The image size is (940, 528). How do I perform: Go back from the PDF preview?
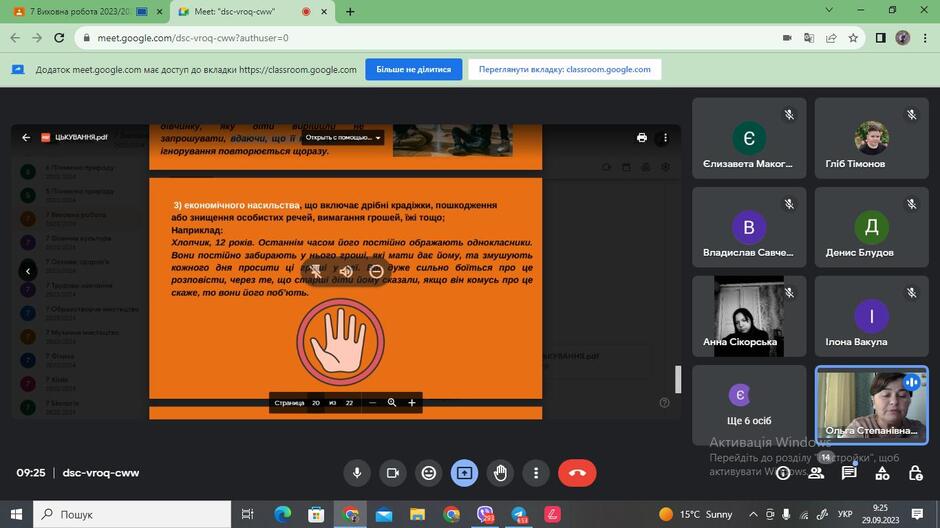click(26, 137)
